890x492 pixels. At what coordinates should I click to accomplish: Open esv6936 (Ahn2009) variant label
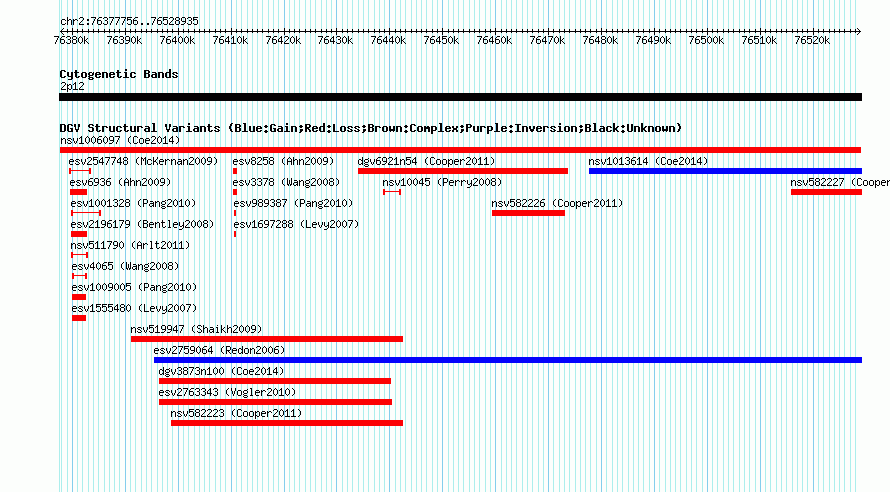[120, 182]
